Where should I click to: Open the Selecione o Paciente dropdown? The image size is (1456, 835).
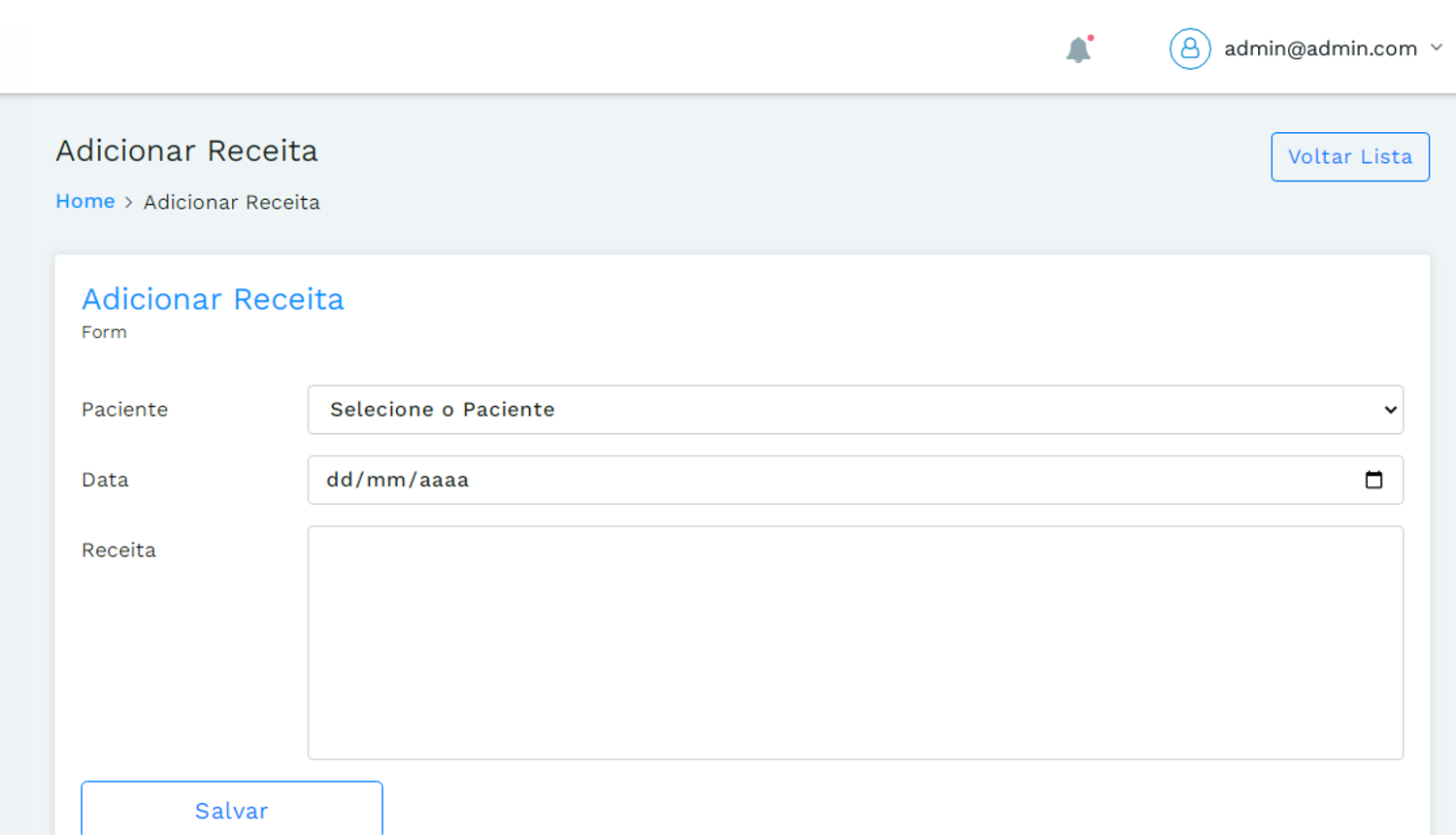pos(855,410)
